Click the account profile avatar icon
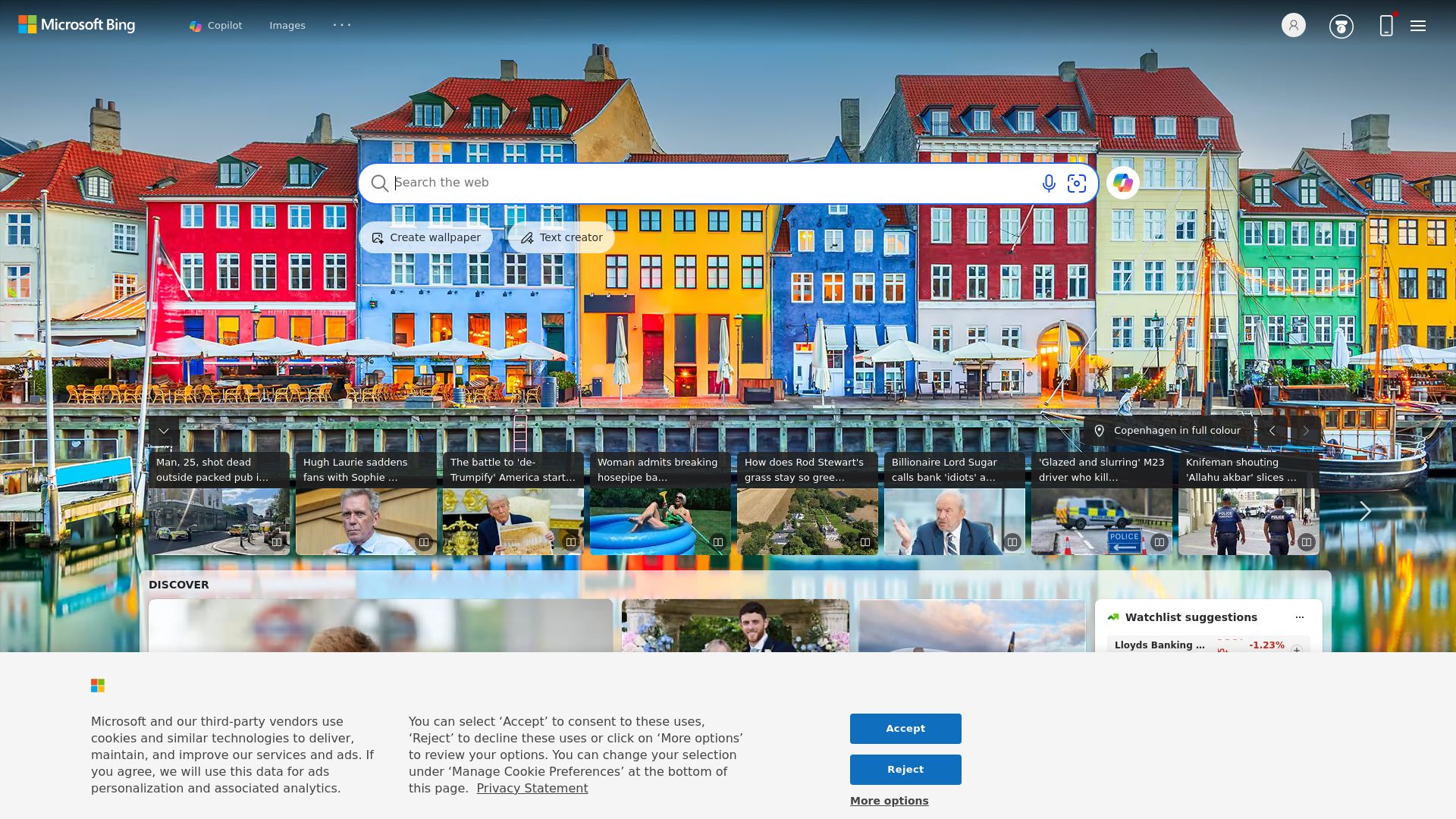1456x819 pixels. [1294, 25]
